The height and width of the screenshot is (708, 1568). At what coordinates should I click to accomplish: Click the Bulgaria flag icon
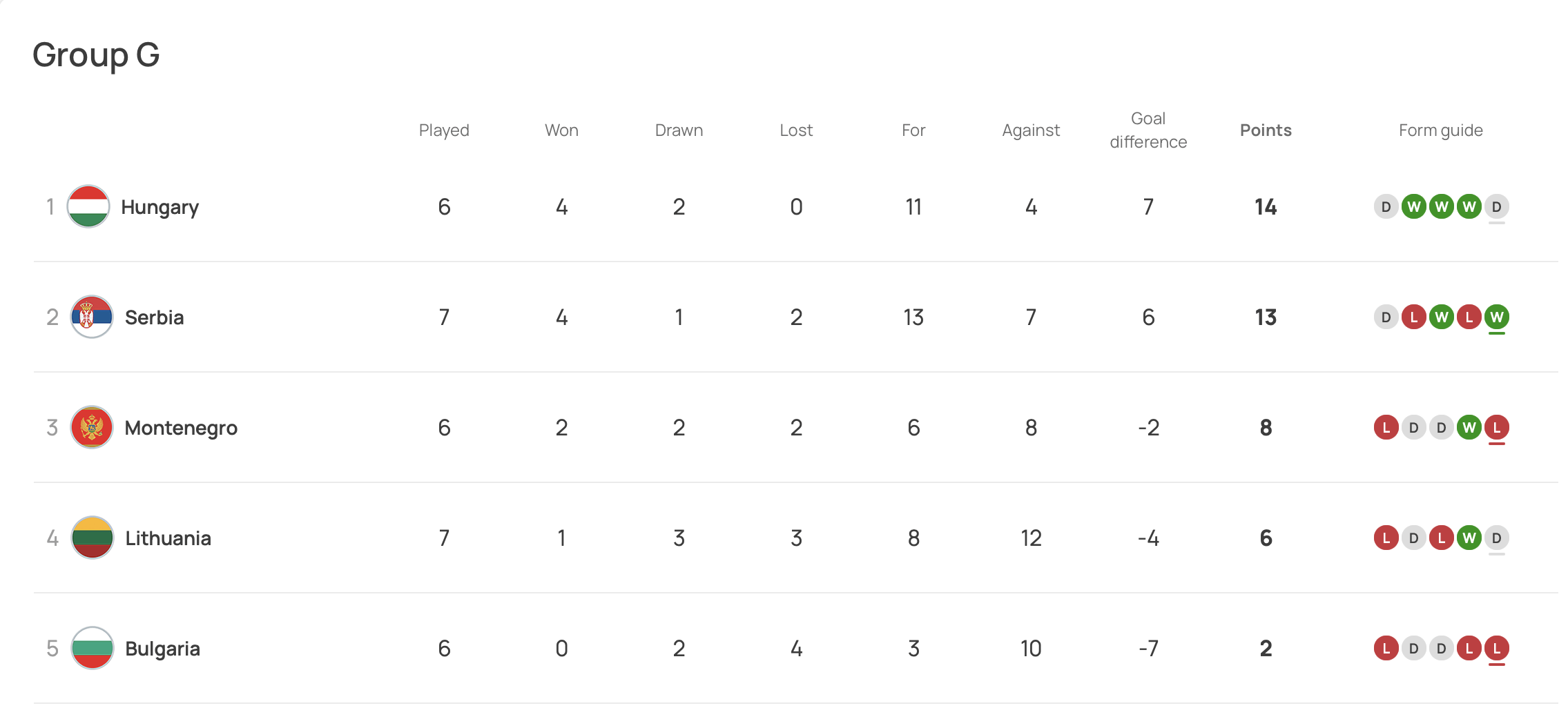click(92, 648)
